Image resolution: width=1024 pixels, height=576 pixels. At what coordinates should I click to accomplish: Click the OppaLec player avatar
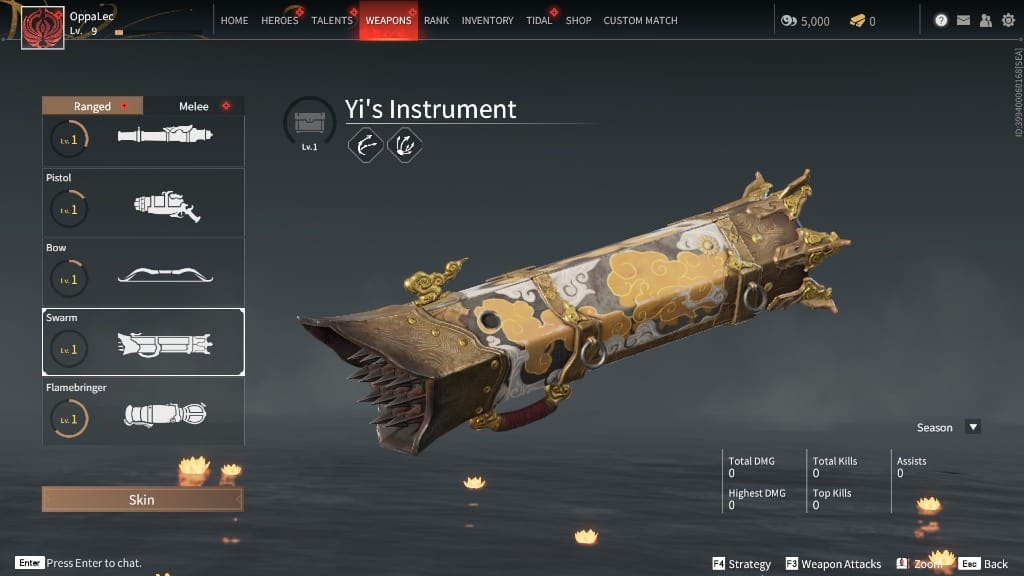pos(43,27)
